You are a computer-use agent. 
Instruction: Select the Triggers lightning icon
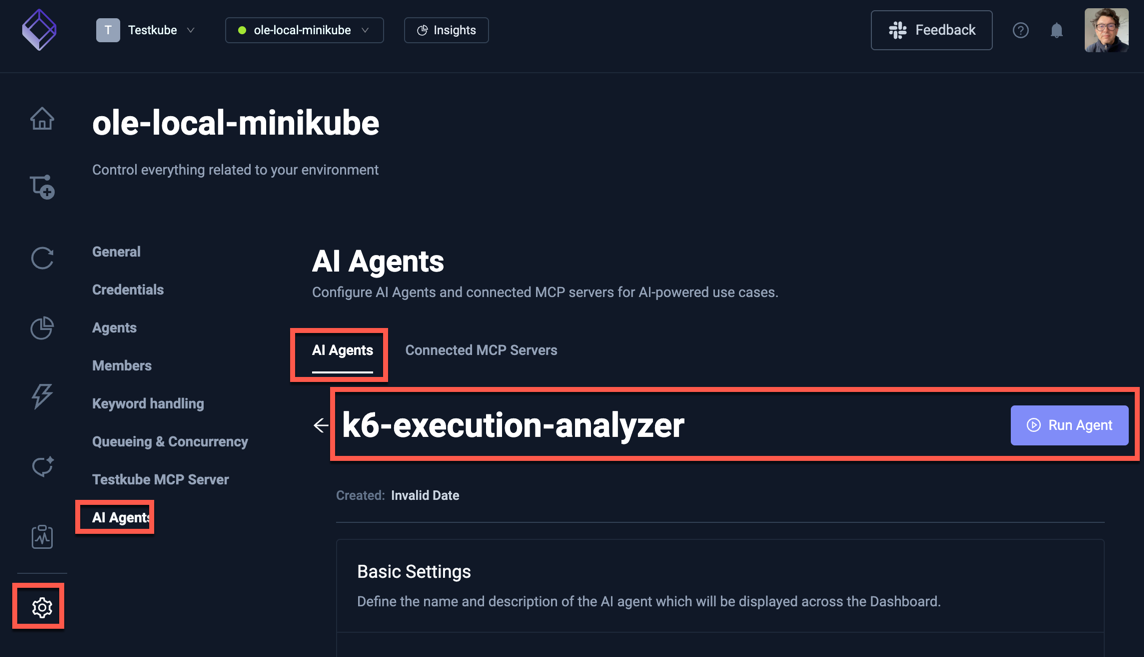point(41,396)
